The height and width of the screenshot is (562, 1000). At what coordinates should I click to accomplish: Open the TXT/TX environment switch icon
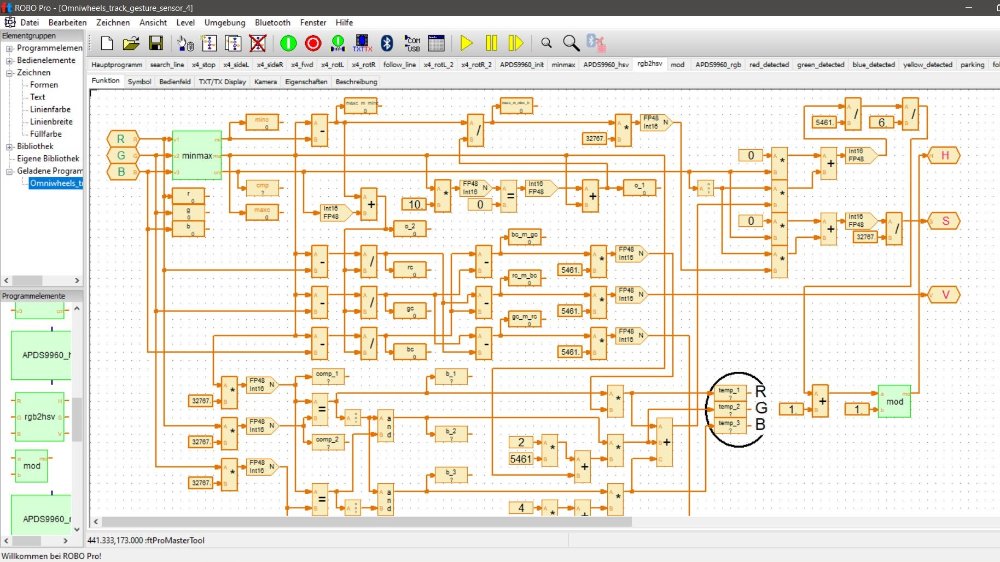[362, 43]
